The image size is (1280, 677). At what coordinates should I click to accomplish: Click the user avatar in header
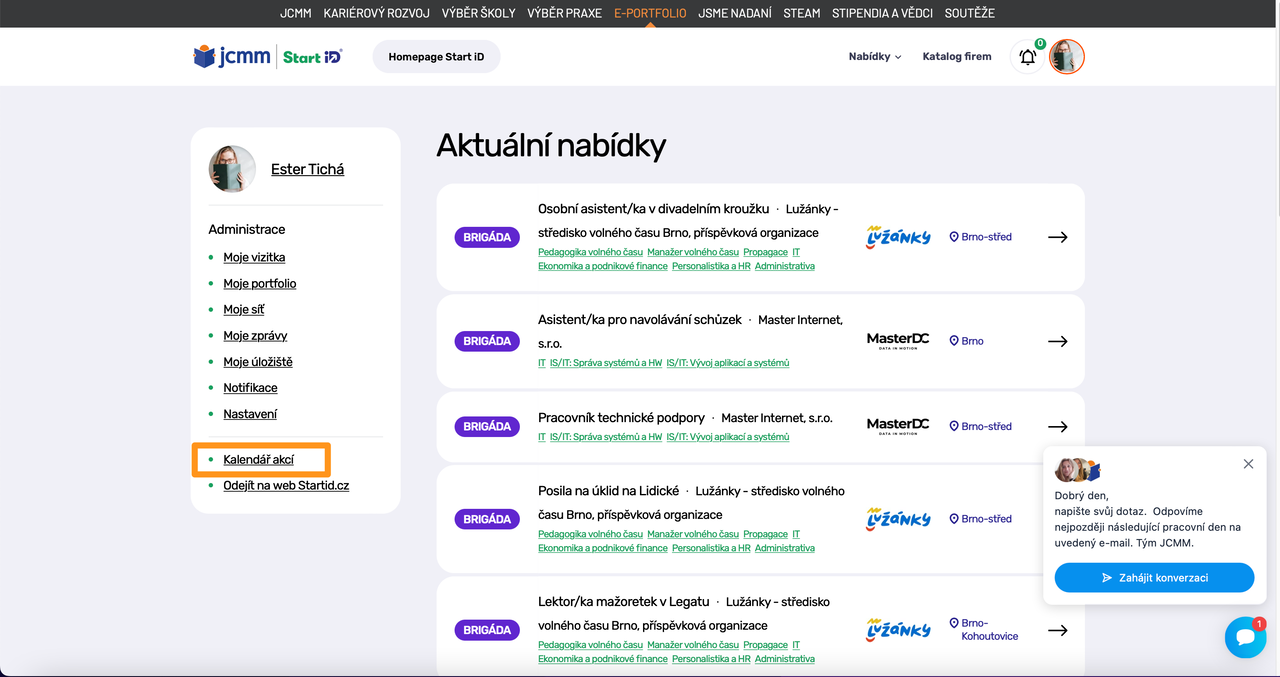(1067, 57)
